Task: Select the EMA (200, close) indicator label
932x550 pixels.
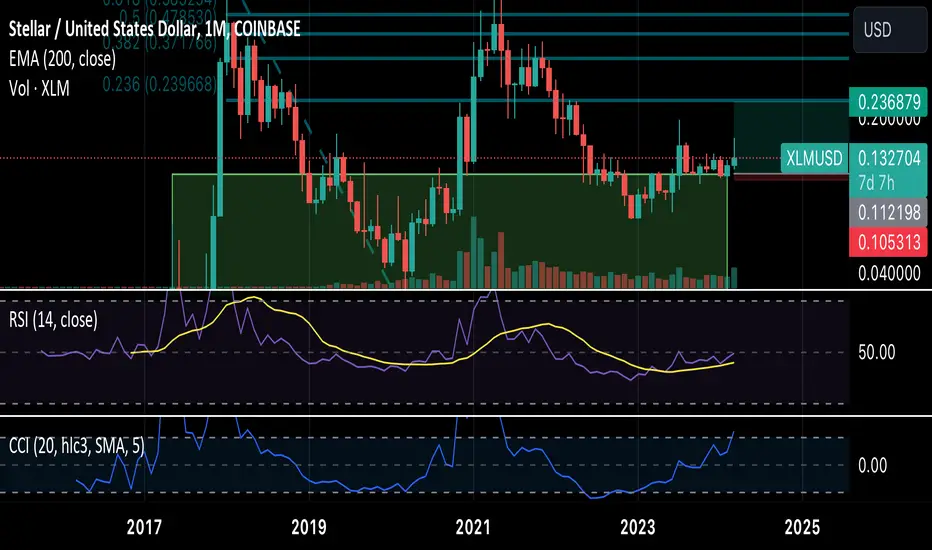Action: [62, 58]
